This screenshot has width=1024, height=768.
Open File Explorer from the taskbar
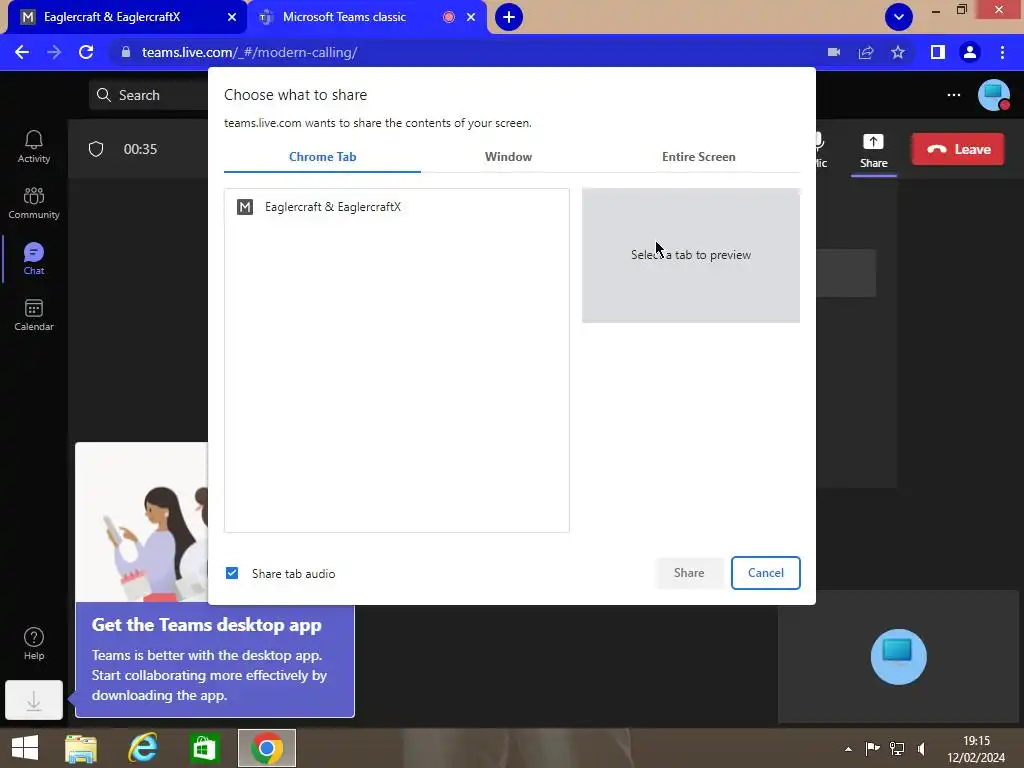81,748
